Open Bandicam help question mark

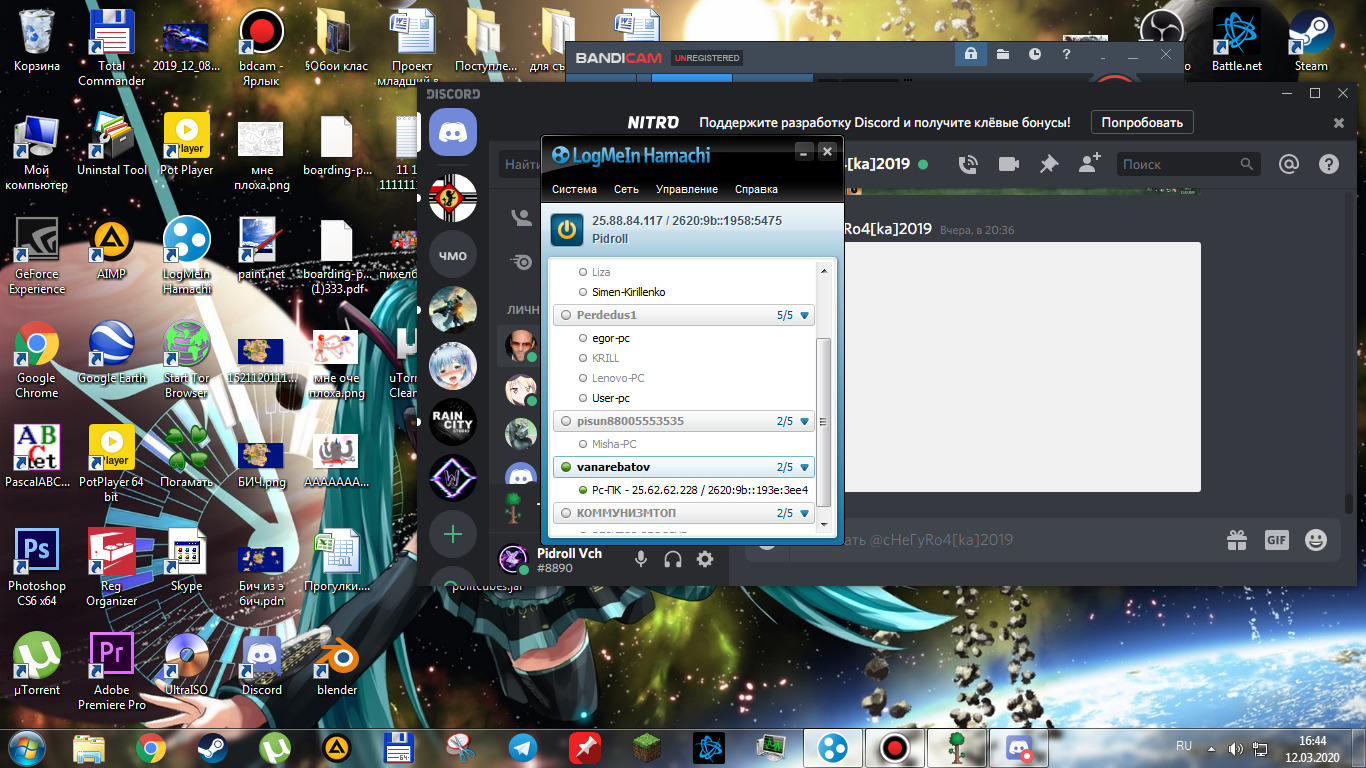coord(1067,54)
